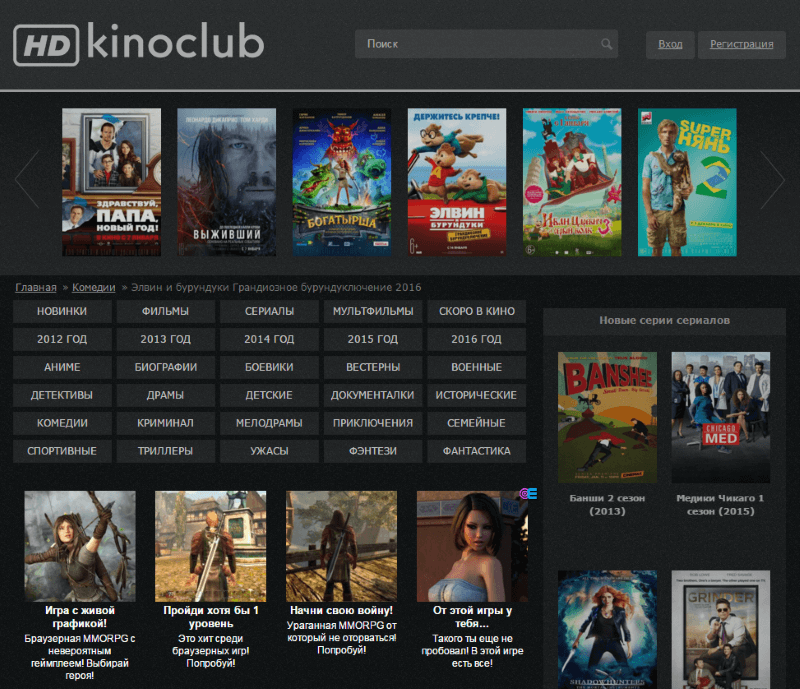Open the Спортивные genre
This screenshot has height=689, width=800.
pyautogui.click(x=62, y=452)
